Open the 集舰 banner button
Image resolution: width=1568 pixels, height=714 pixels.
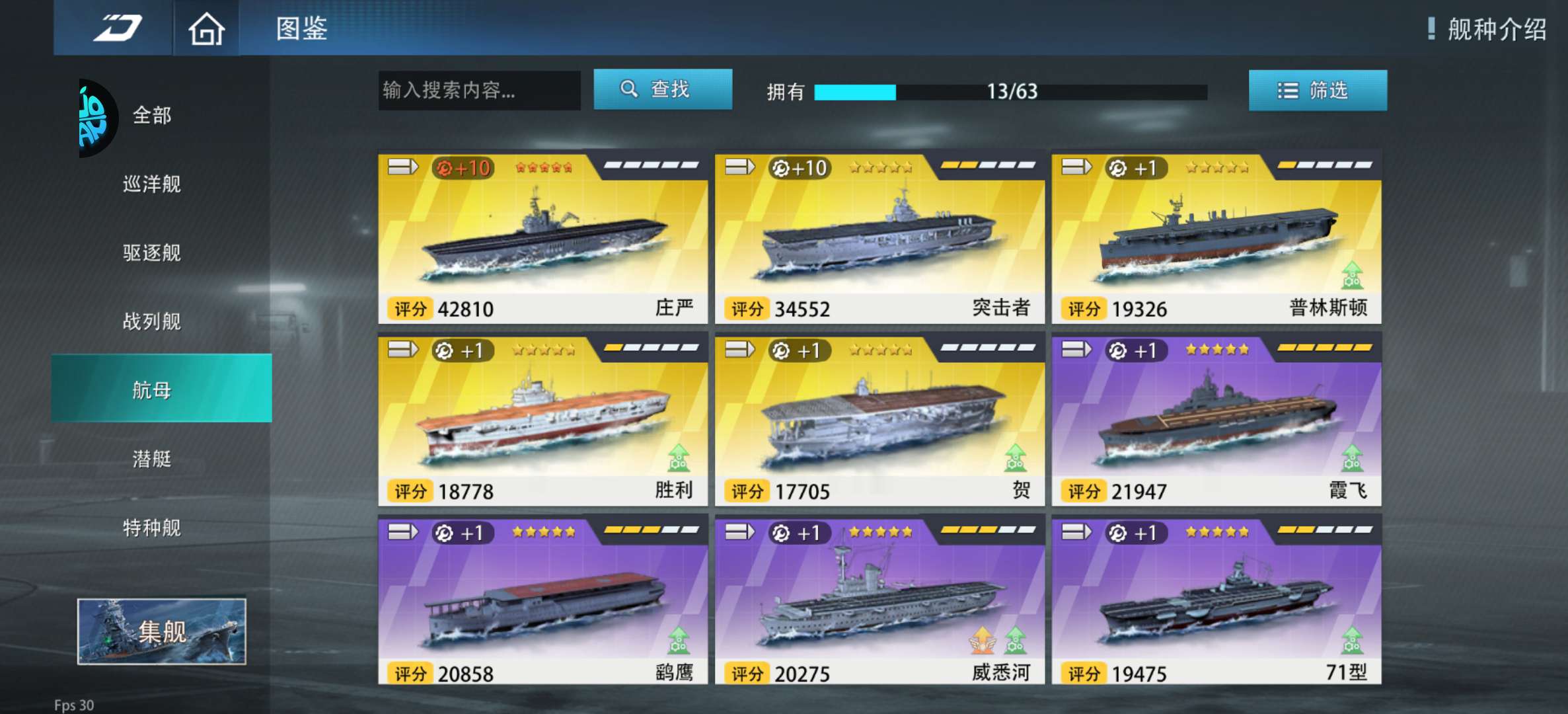pyautogui.click(x=162, y=631)
